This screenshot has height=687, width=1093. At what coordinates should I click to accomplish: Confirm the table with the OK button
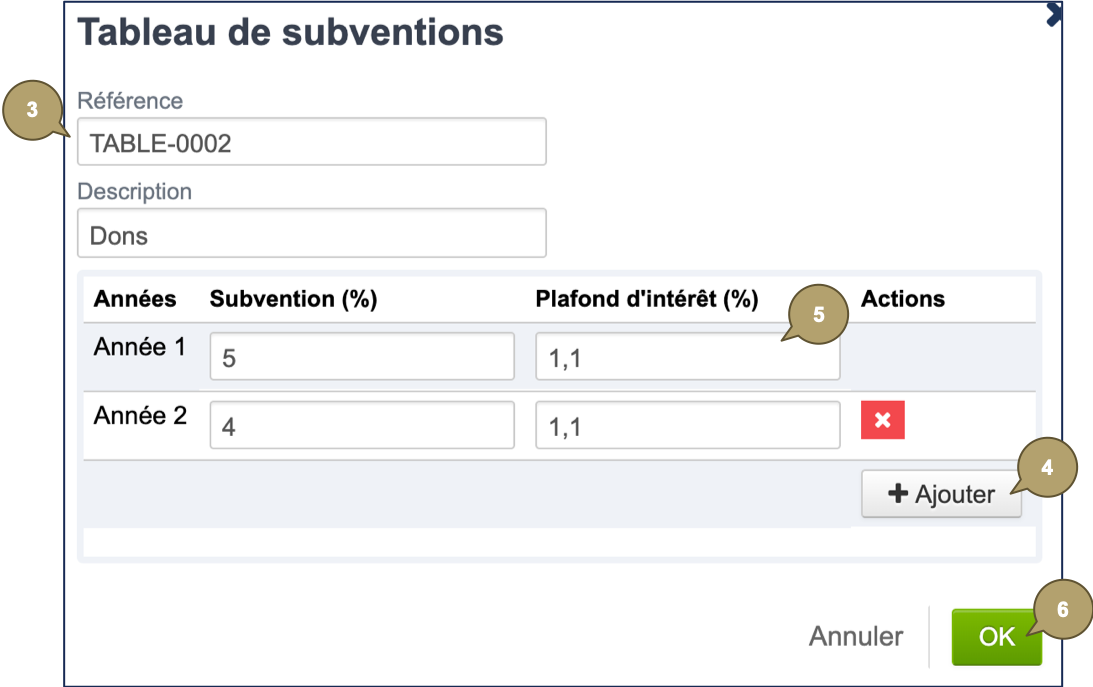pos(996,635)
